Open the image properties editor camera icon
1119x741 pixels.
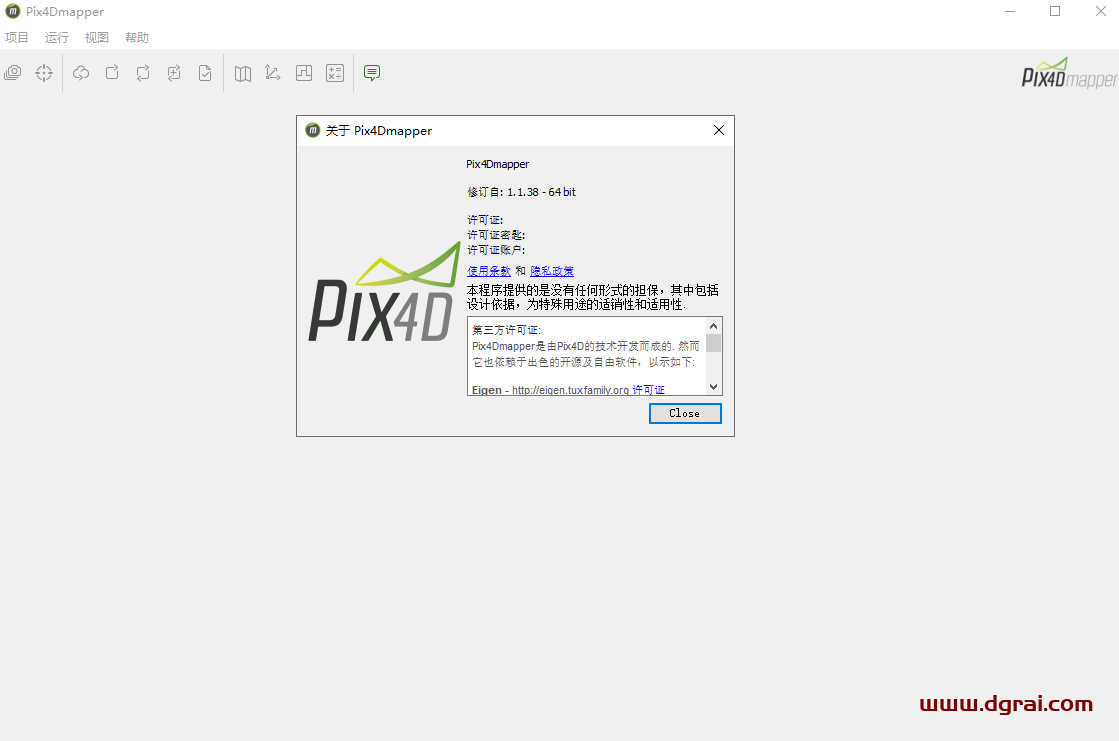pyautogui.click(x=13, y=73)
